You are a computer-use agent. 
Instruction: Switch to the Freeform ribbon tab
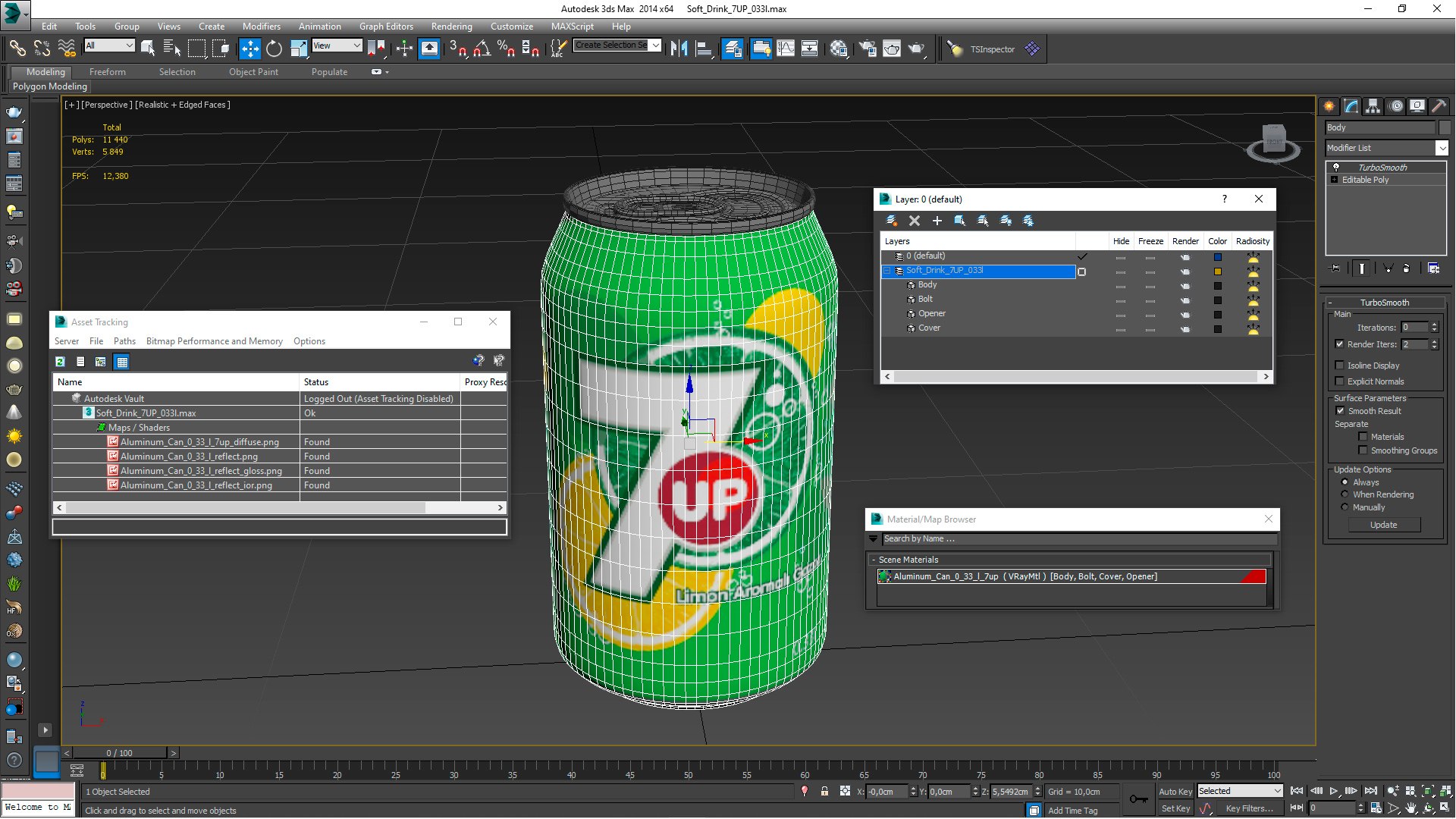108,72
